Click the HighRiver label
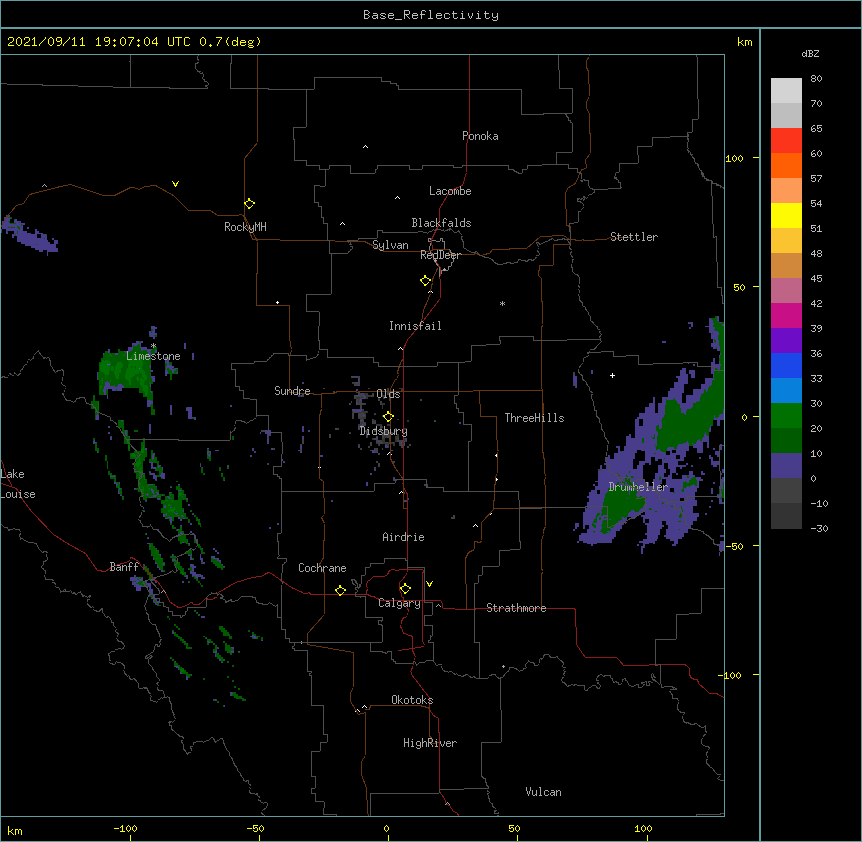 pos(430,743)
